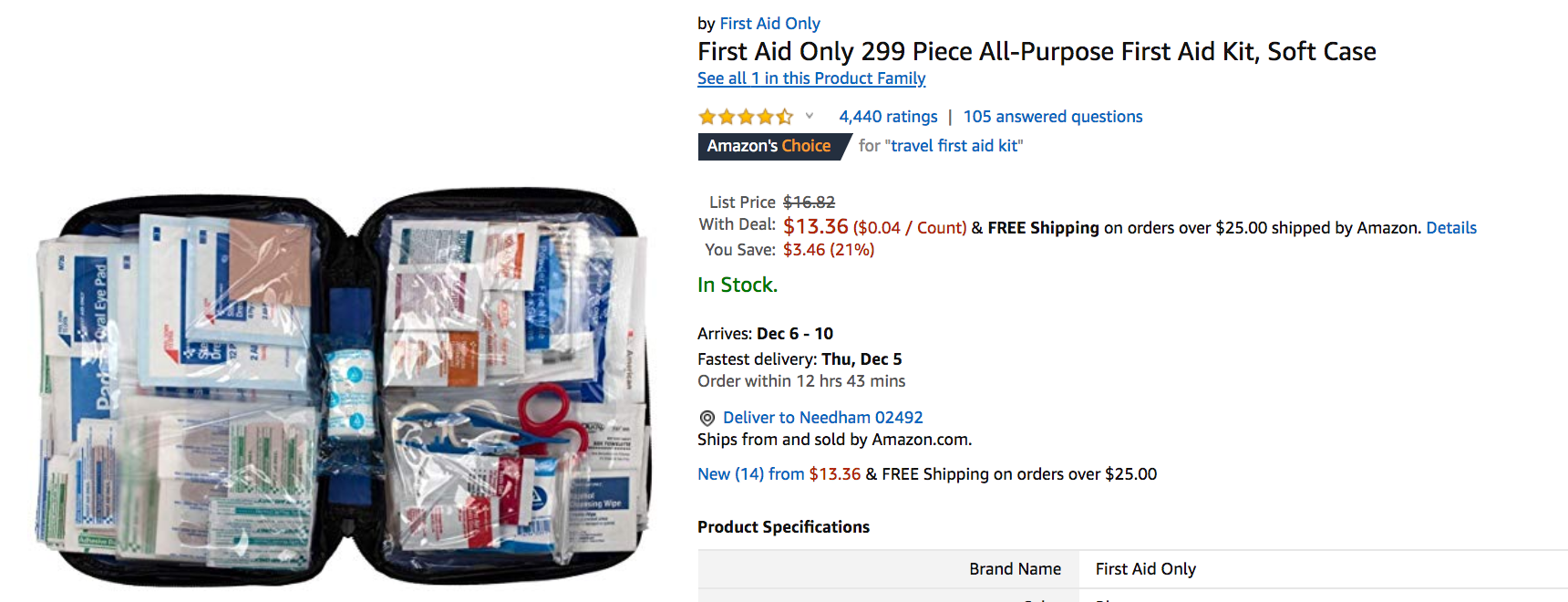The width and height of the screenshot is (1568, 602).
Task: Open See all 1 in this Product Family
Action: [x=811, y=78]
